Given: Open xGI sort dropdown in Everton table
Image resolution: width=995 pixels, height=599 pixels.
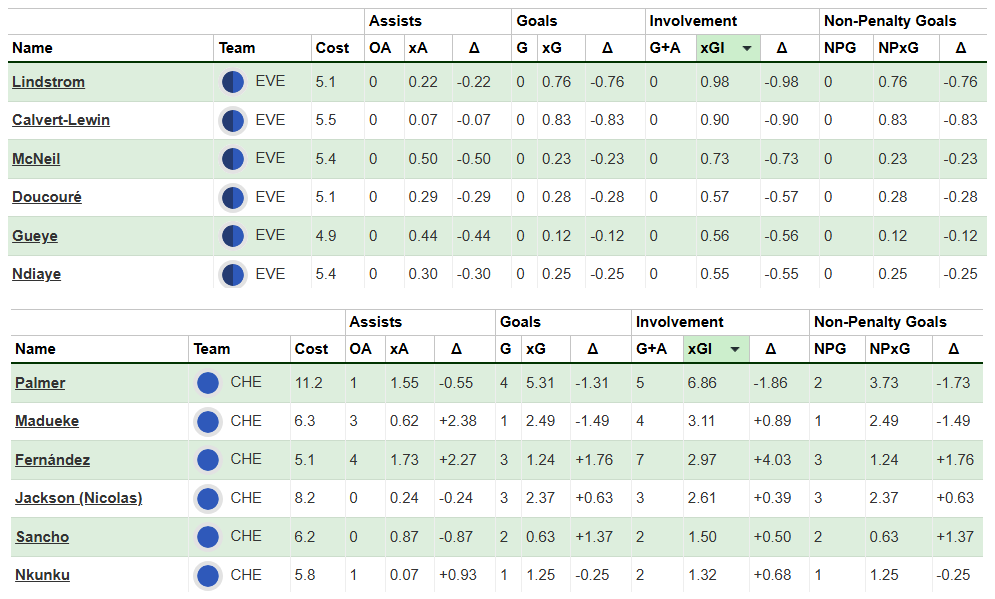Looking at the screenshot, I should (748, 48).
